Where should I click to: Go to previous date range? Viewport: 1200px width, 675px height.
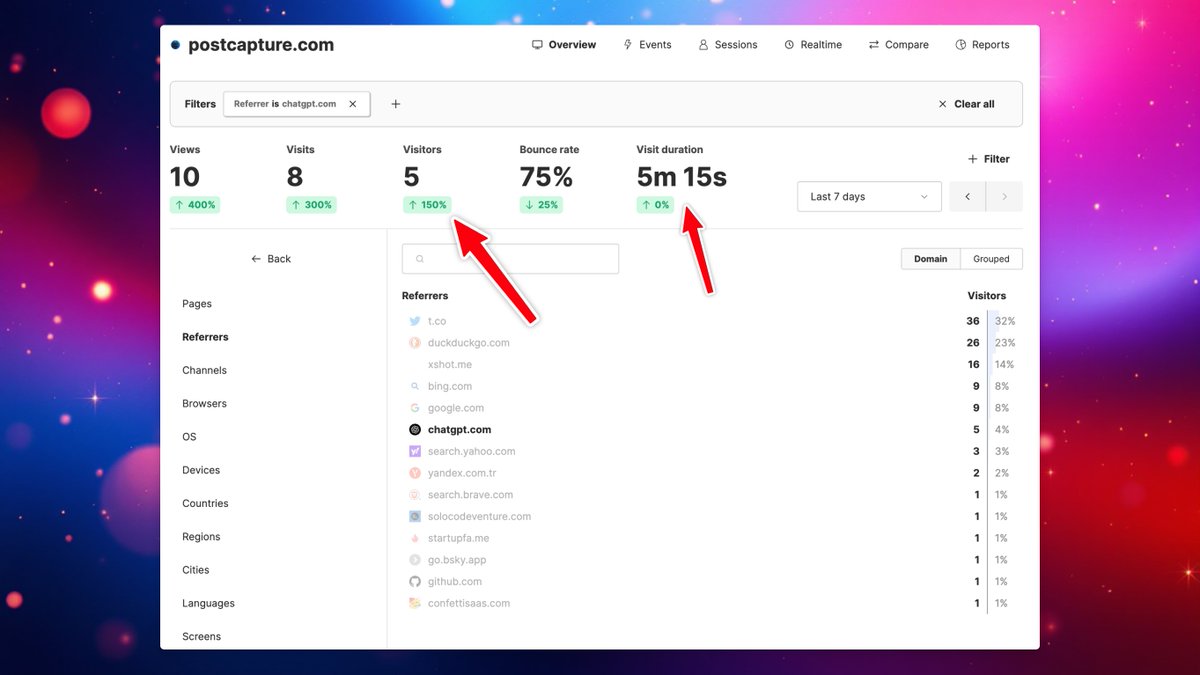[968, 197]
